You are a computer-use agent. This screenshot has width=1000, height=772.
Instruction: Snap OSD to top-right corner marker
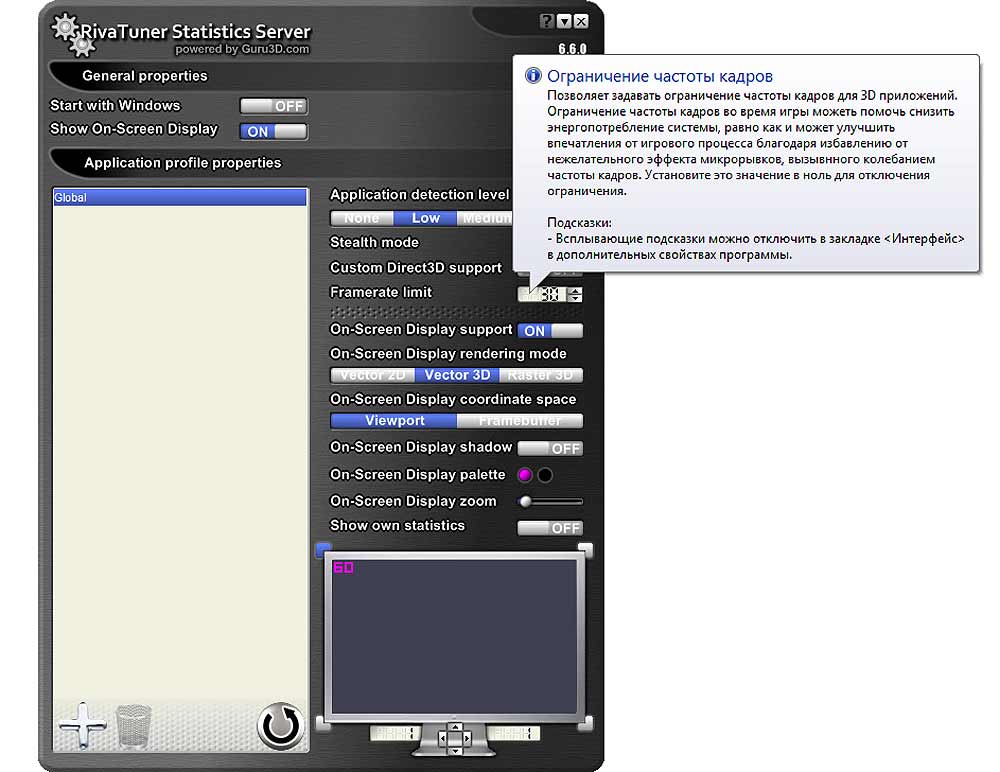click(585, 549)
